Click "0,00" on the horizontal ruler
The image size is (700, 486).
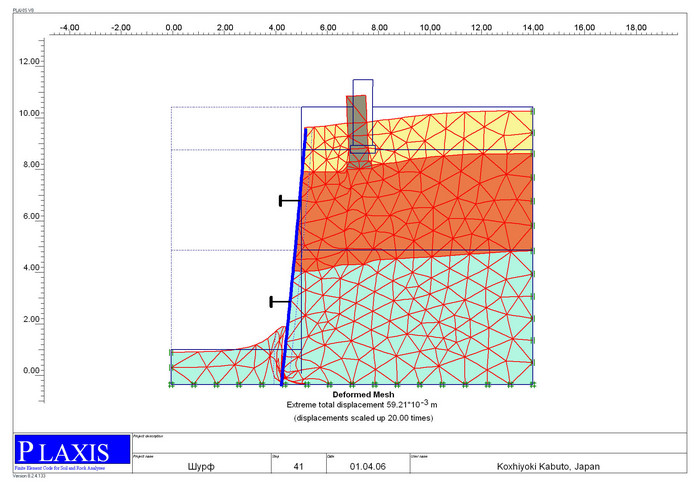pyautogui.click(x=174, y=28)
